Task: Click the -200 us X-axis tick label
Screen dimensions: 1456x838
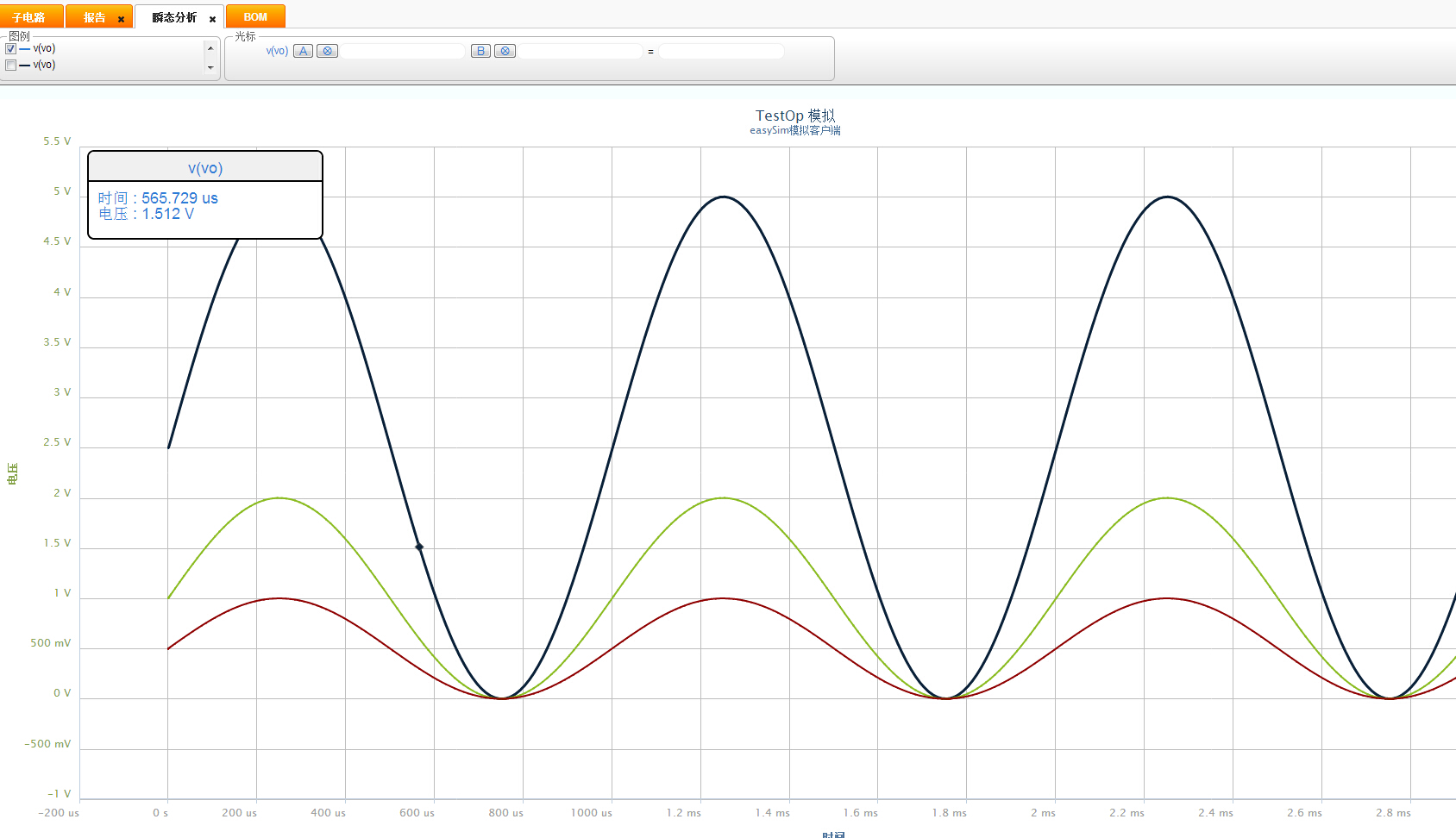Action: click(59, 813)
